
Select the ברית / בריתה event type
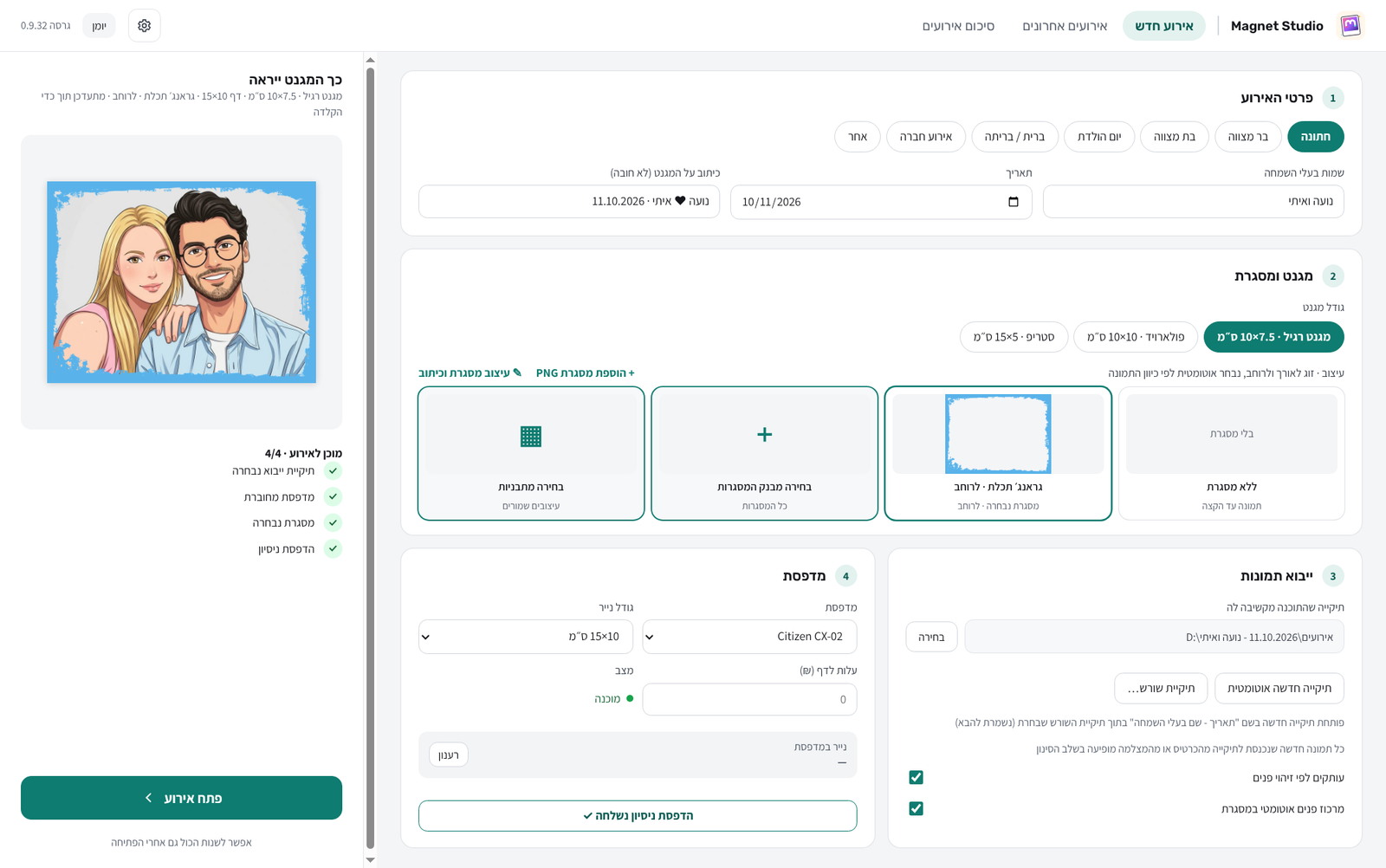click(1014, 137)
